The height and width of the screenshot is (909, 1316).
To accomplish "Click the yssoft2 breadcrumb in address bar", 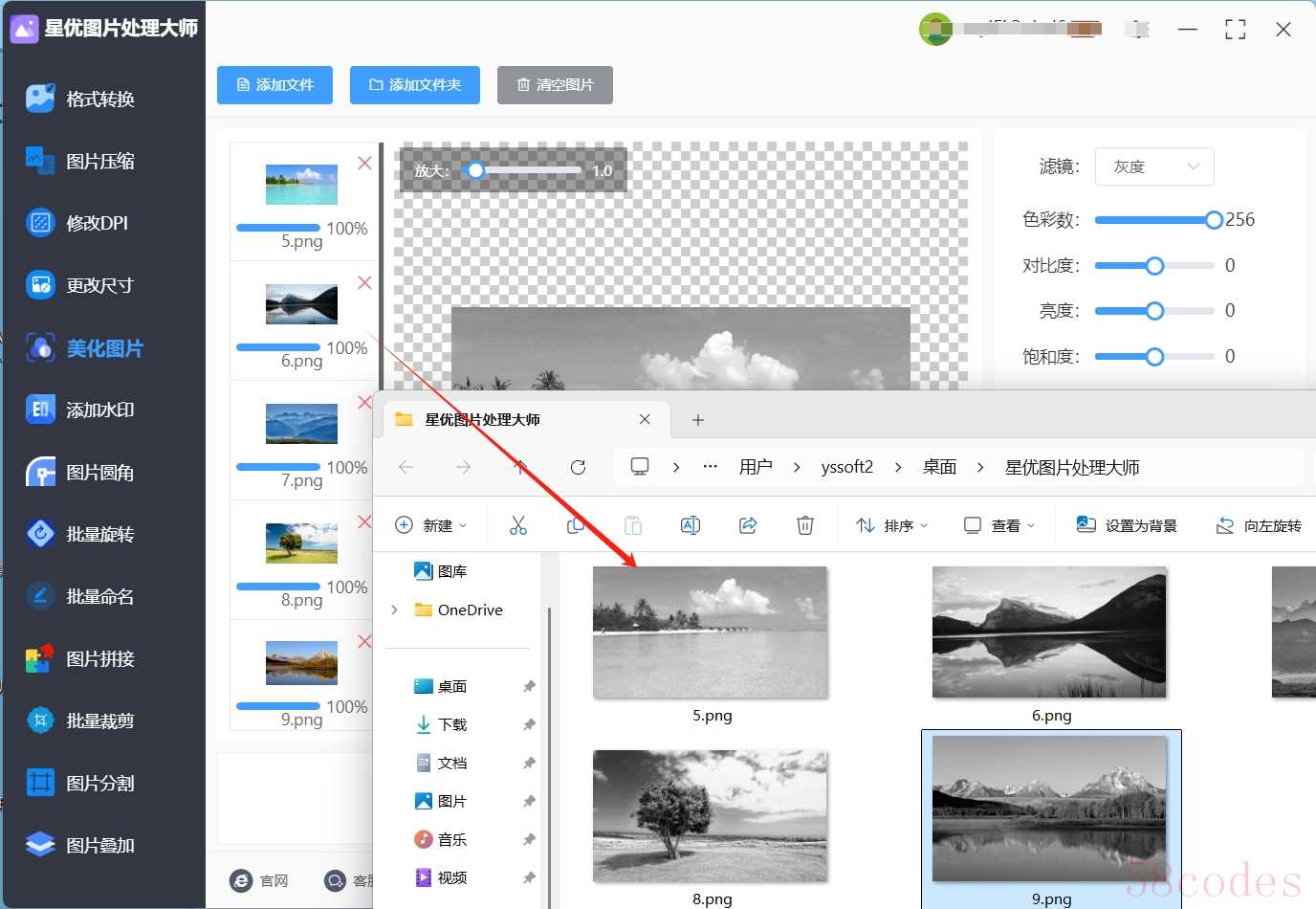I will pos(847,467).
